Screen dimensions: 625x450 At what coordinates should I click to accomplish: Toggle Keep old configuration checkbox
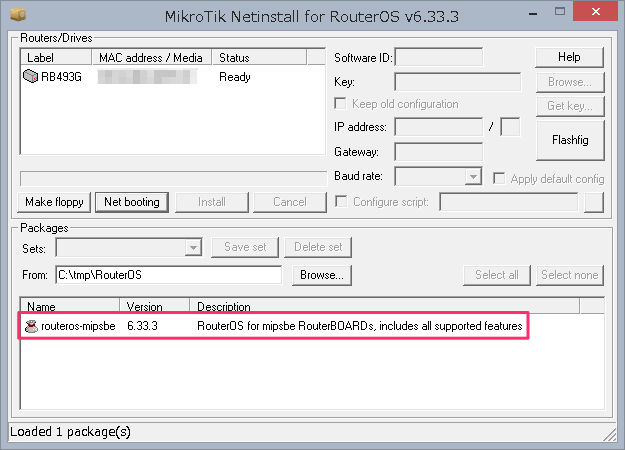point(340,104)
